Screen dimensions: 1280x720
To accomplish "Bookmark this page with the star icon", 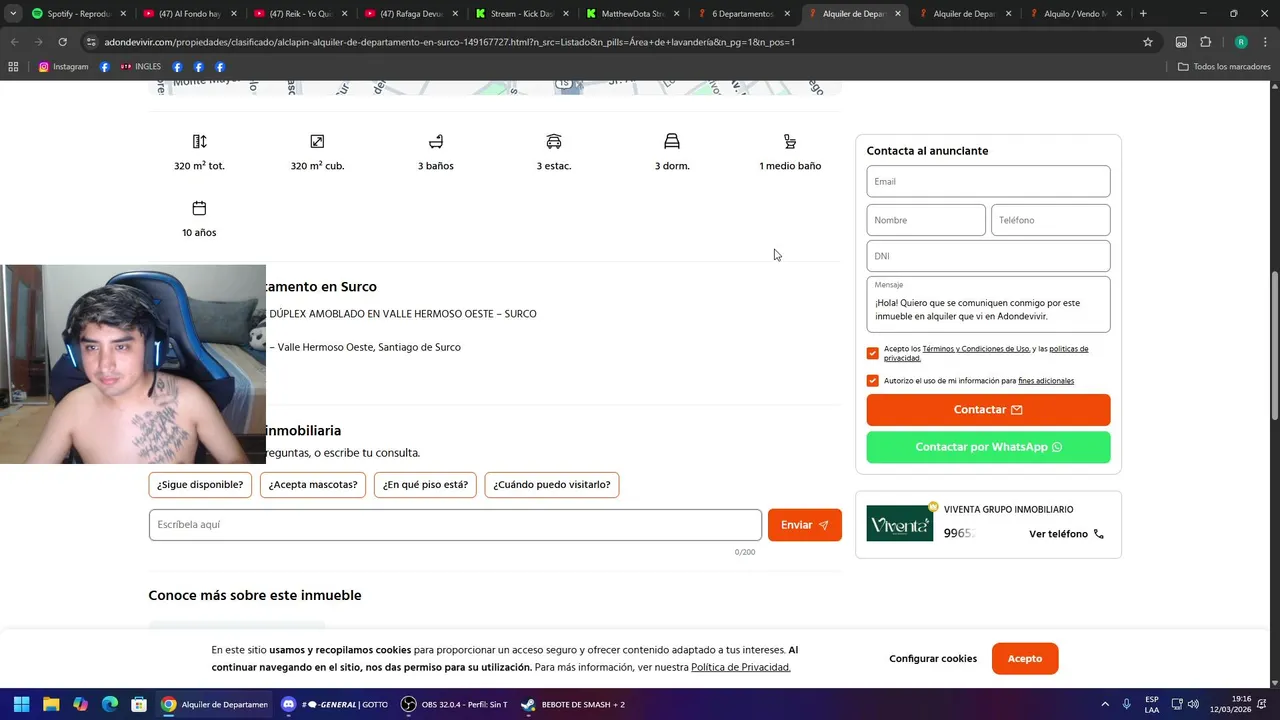I will 1148,42.
